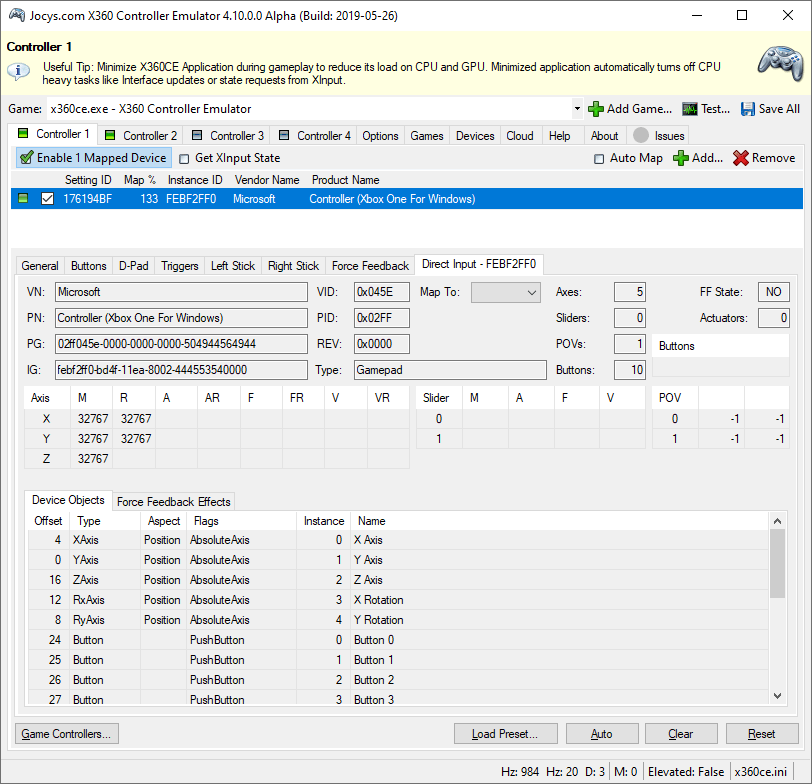The height and width of the screenshot is (784, 812).
Task: Select the Z Axis row
Action: pos(398,580)
